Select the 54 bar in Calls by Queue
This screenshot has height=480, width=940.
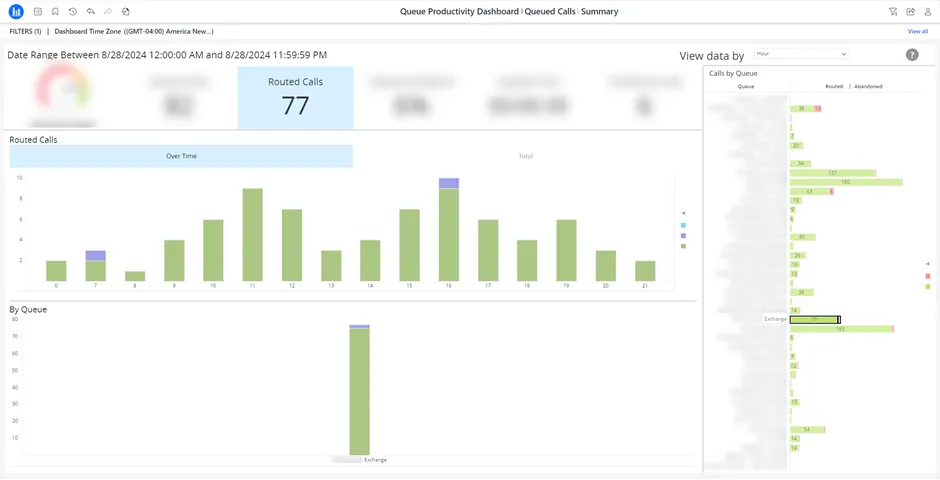[808, 430]
